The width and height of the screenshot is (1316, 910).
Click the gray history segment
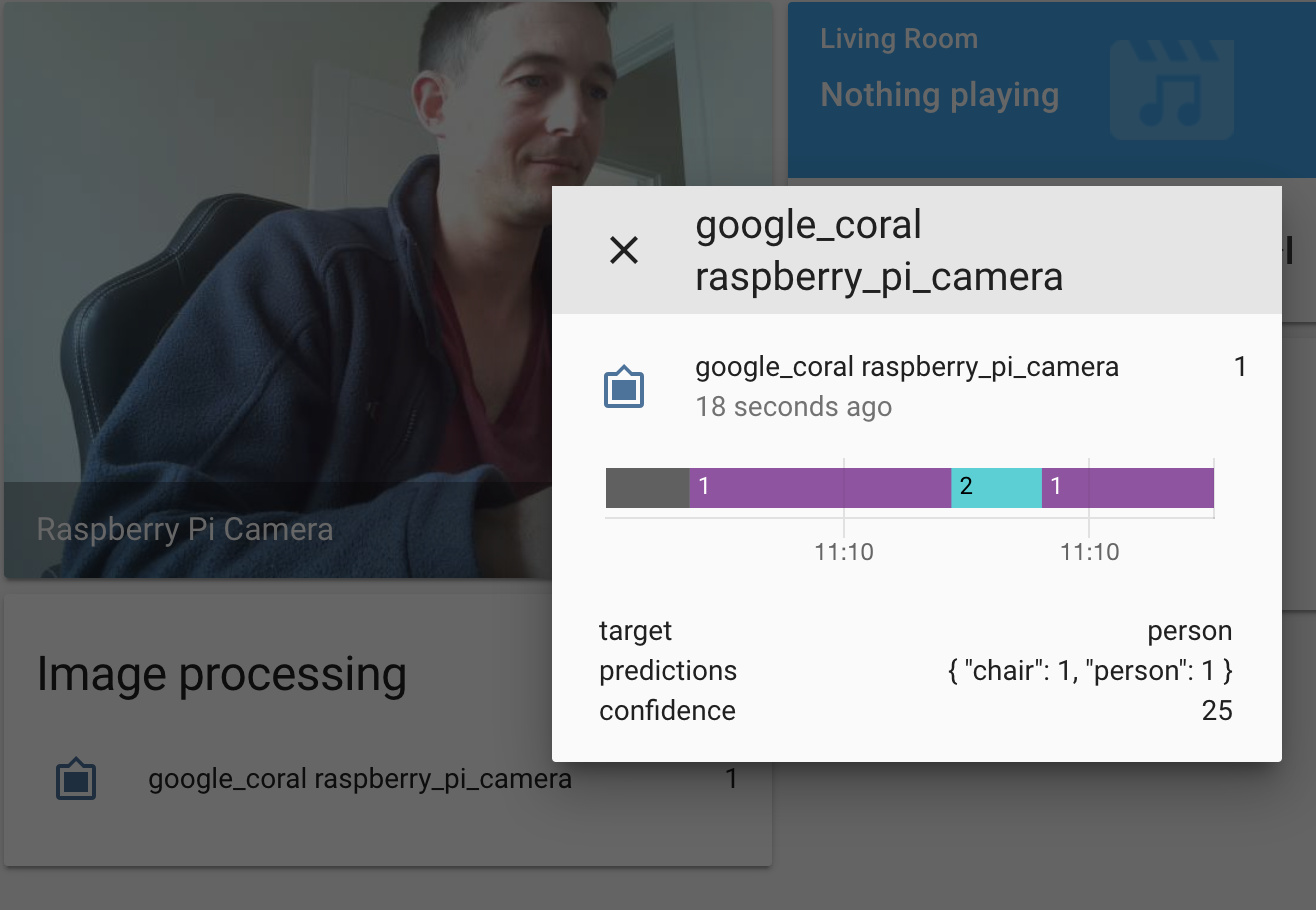(648, 487)
